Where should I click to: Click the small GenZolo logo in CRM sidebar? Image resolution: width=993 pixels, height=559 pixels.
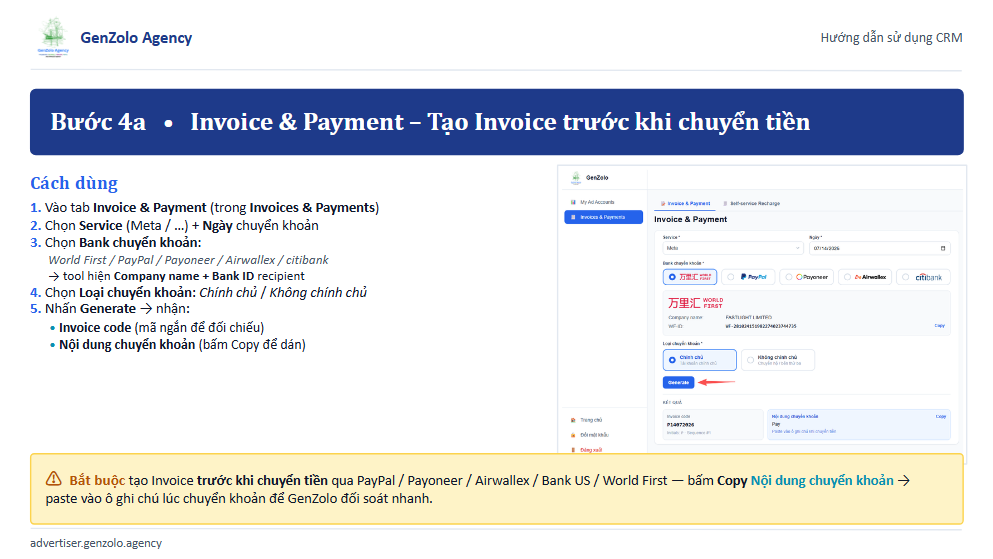576,178
